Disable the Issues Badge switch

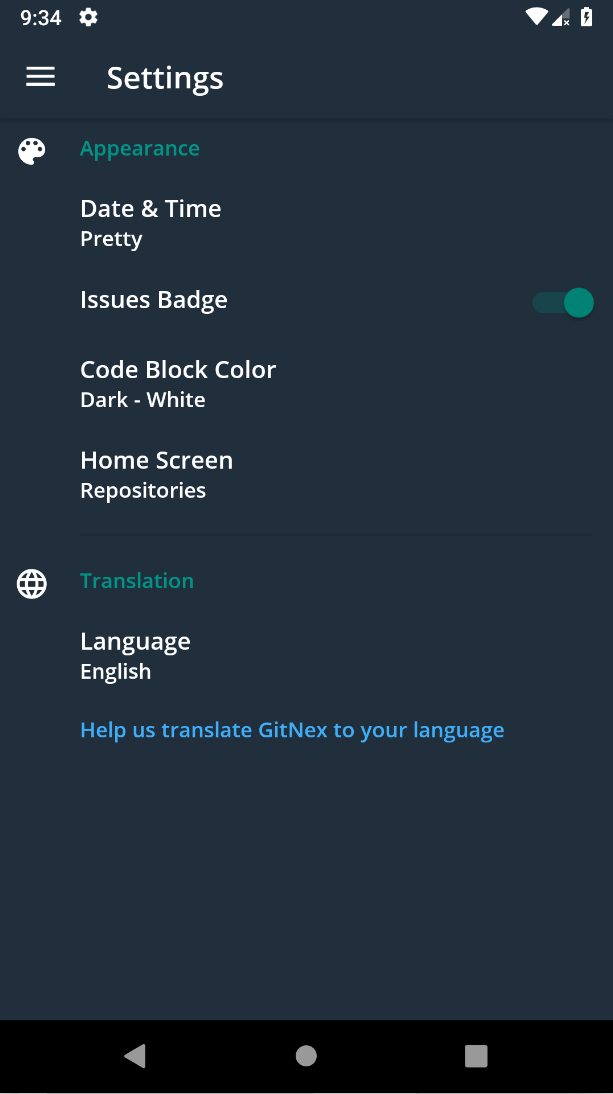(563, 303)
